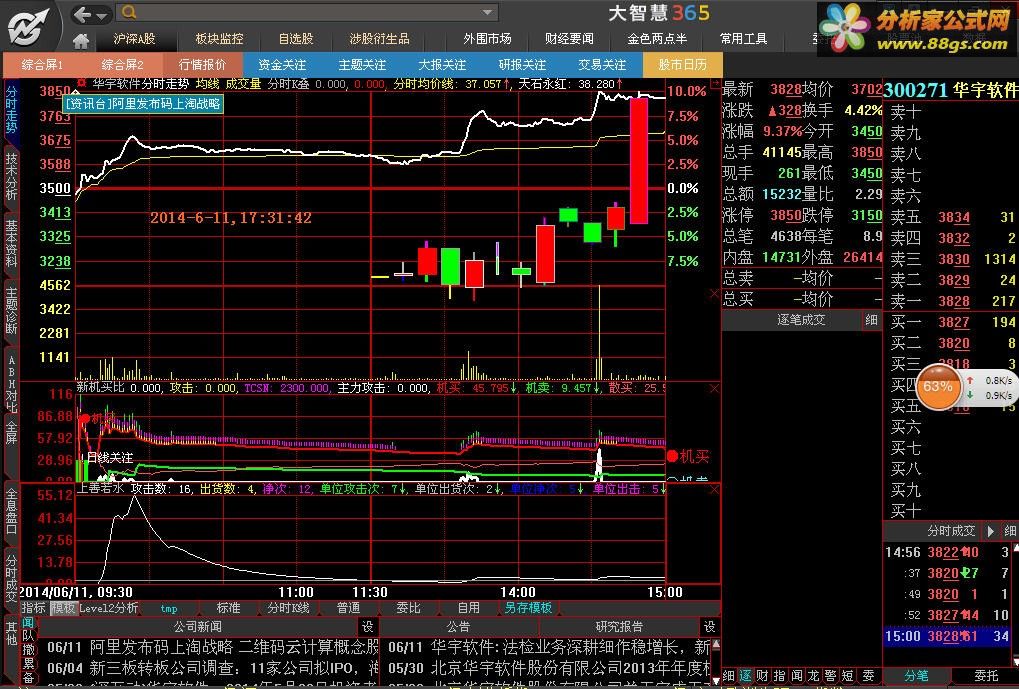Open the 06/11 华宇软件 announcement
The height and width of the screenshot is (689, 1019).
pos(549,647)
